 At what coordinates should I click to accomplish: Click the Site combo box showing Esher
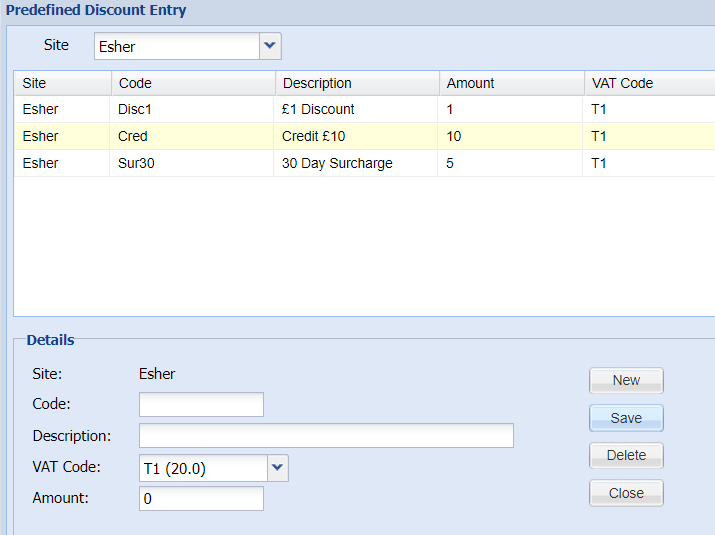tap(177, 46)
